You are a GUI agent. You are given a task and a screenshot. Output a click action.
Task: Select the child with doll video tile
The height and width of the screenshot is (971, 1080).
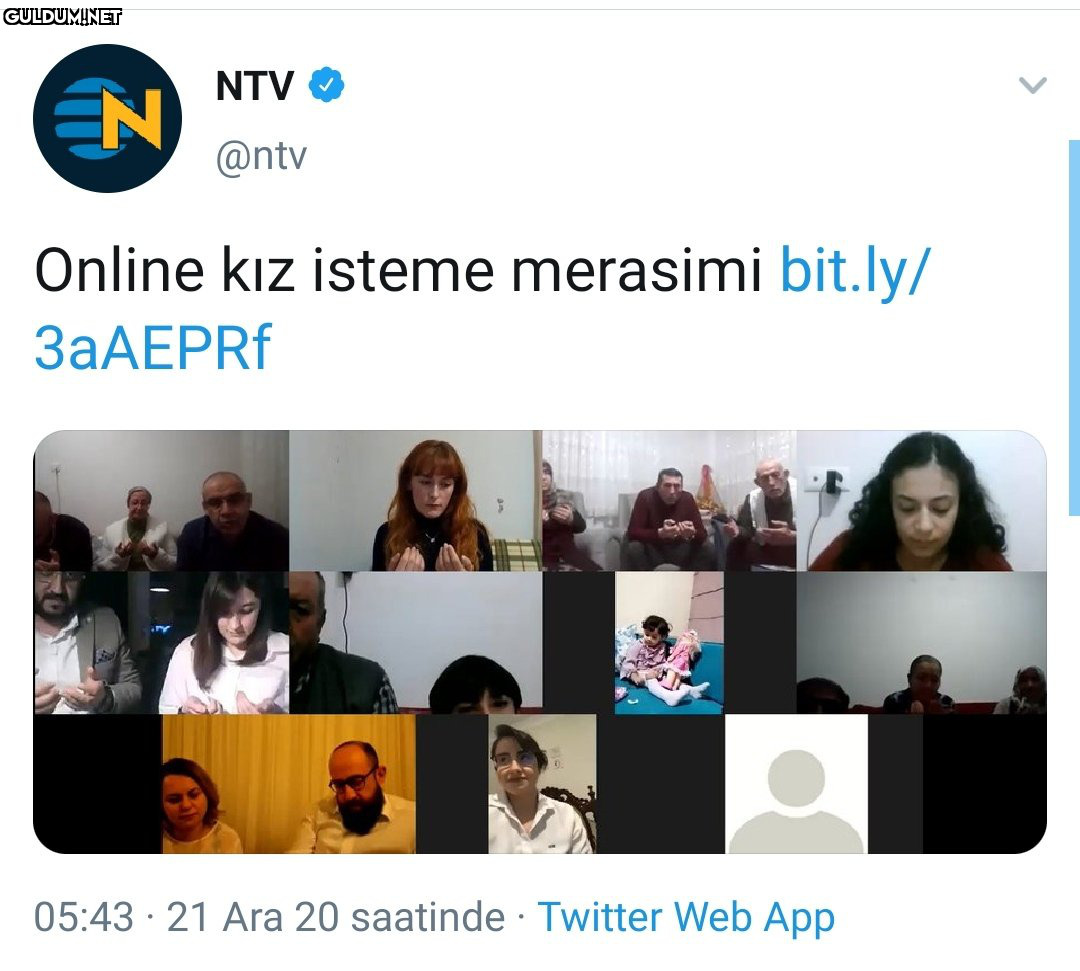click(669, 643)
